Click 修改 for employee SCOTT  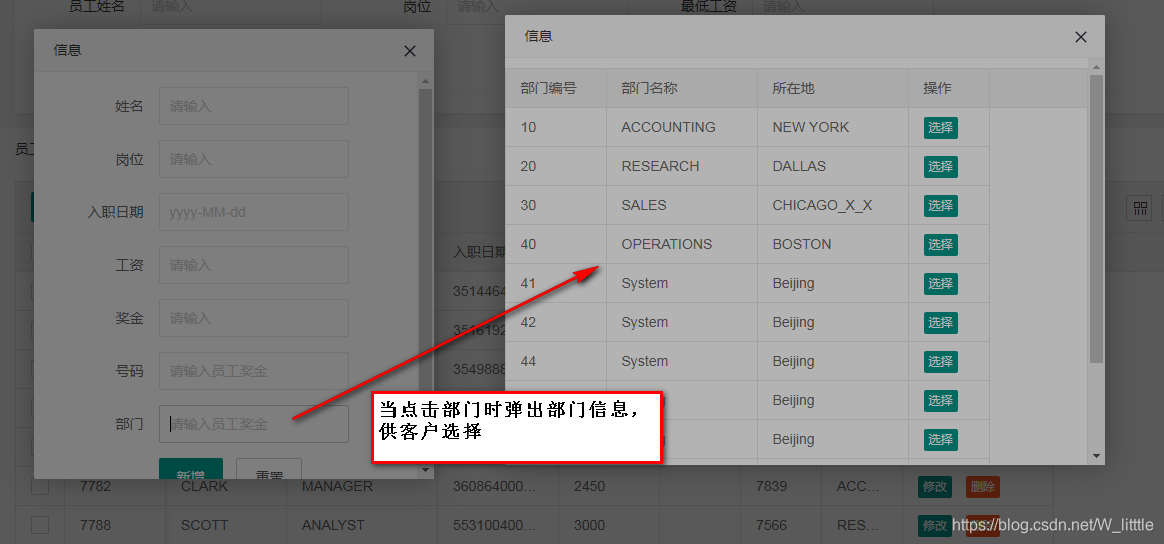point(935,525)
